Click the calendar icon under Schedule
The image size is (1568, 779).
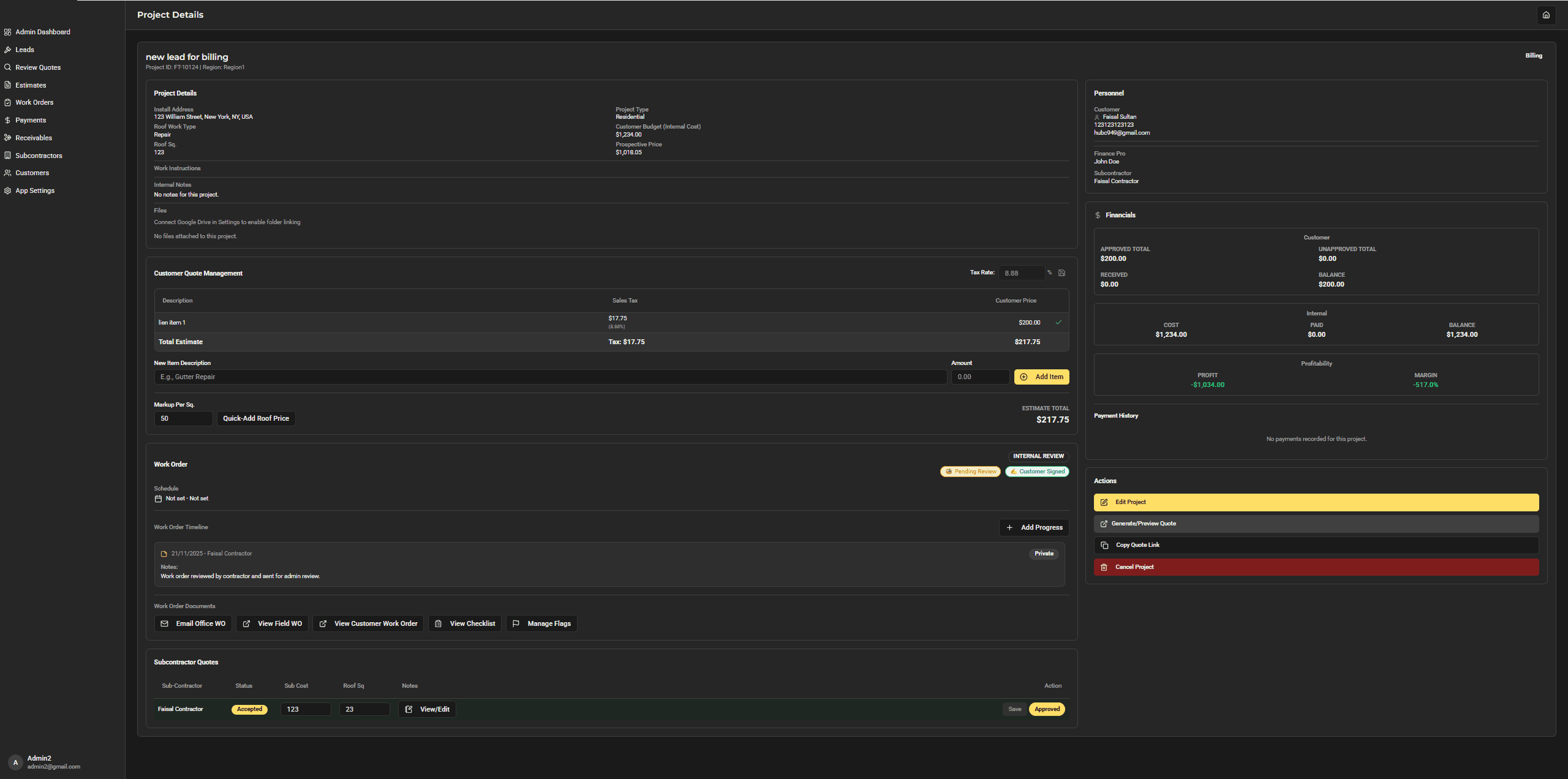(158, 499)
